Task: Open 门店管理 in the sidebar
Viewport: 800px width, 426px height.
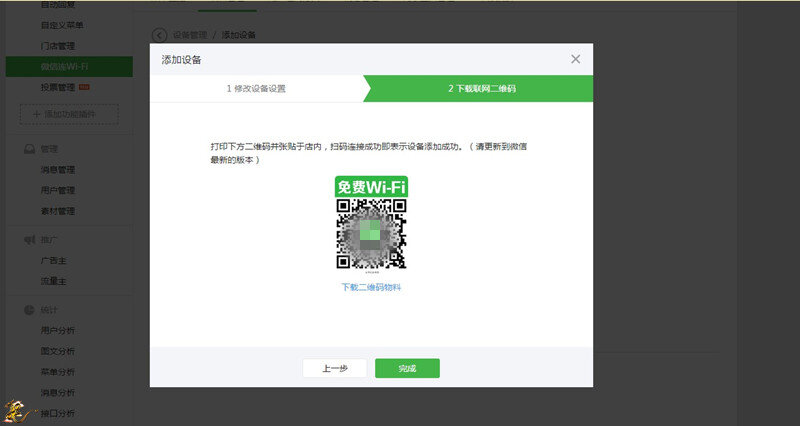Action: [58, 46]
